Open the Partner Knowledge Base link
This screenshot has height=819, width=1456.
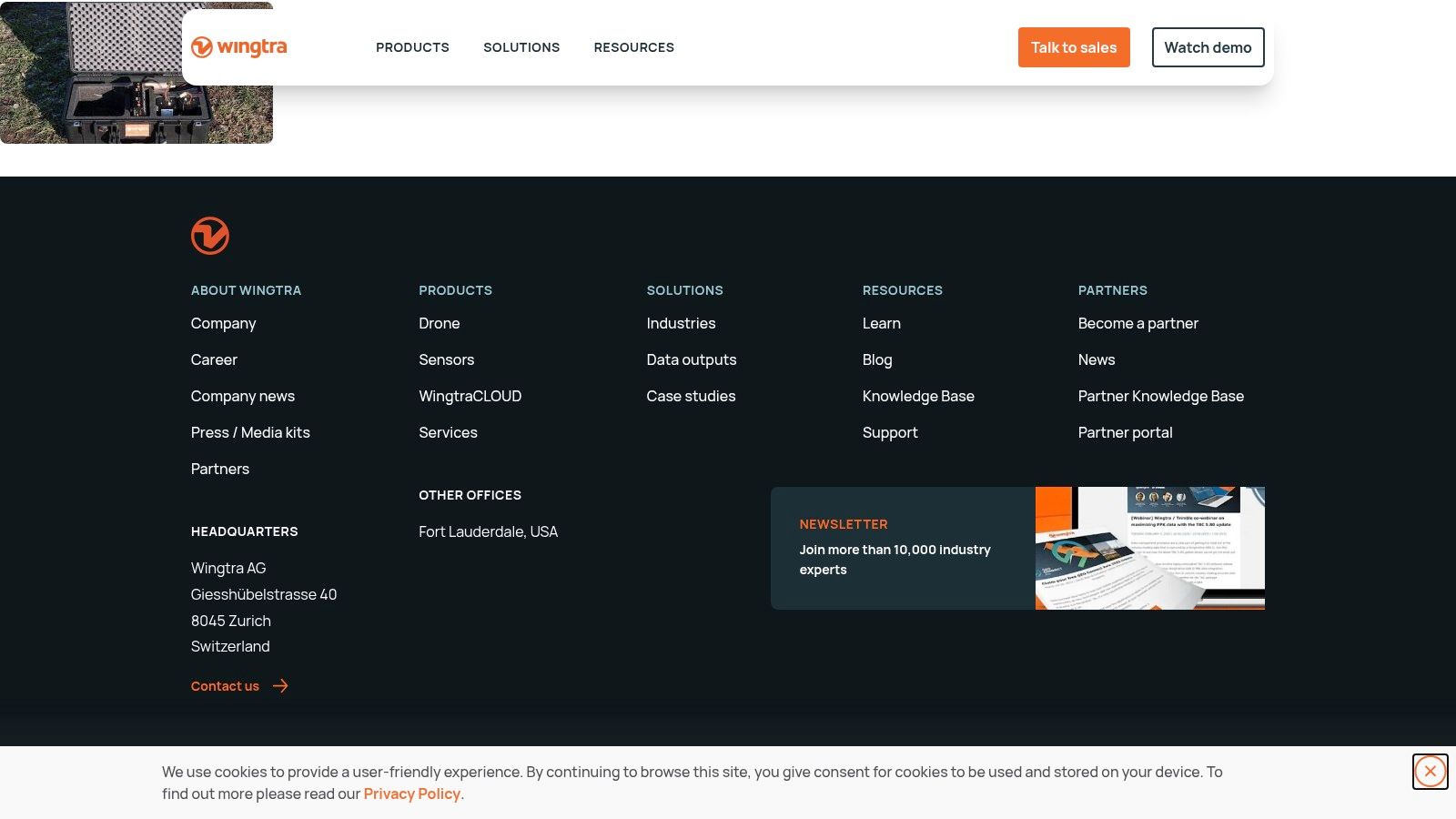1161,396
